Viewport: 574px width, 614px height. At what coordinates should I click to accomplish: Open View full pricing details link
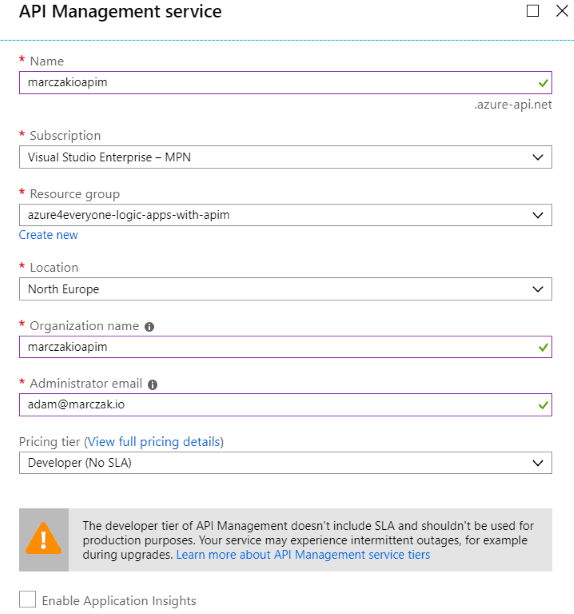coord(153,442)
